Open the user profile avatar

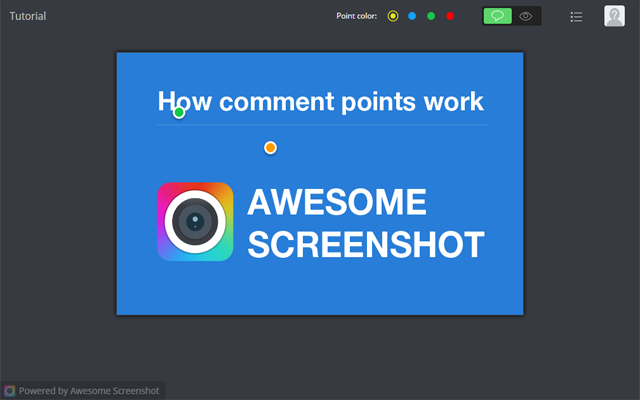(x=614, y=16)
